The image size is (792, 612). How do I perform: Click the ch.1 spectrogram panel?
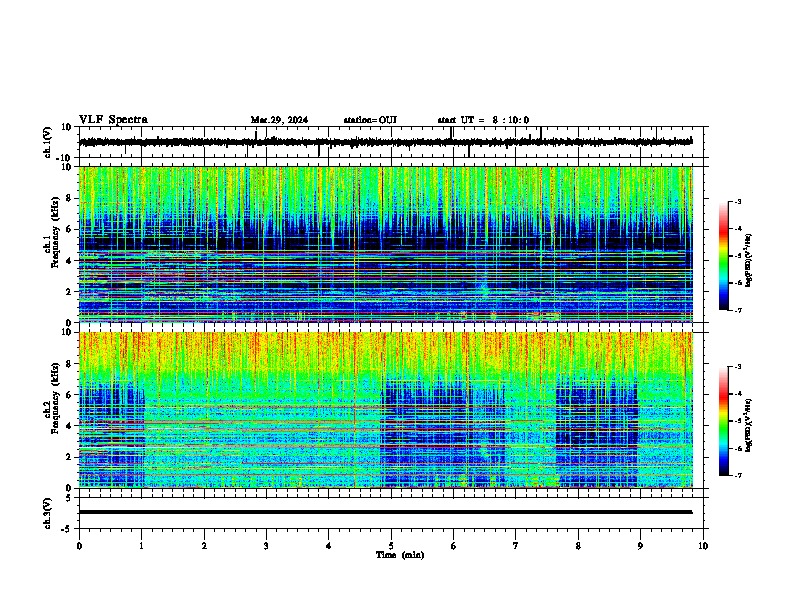tap(386, 244)
